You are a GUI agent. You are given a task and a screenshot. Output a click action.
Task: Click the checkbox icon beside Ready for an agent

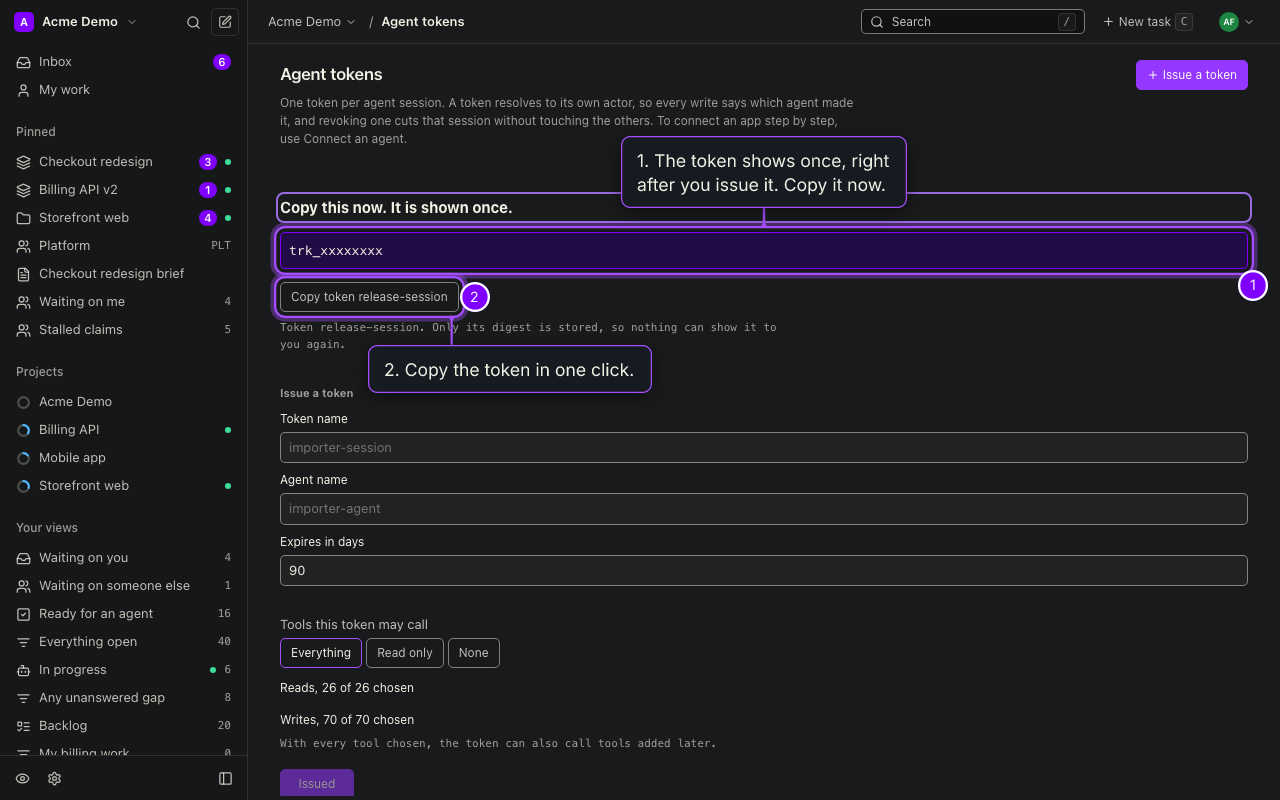coord(23,614)
